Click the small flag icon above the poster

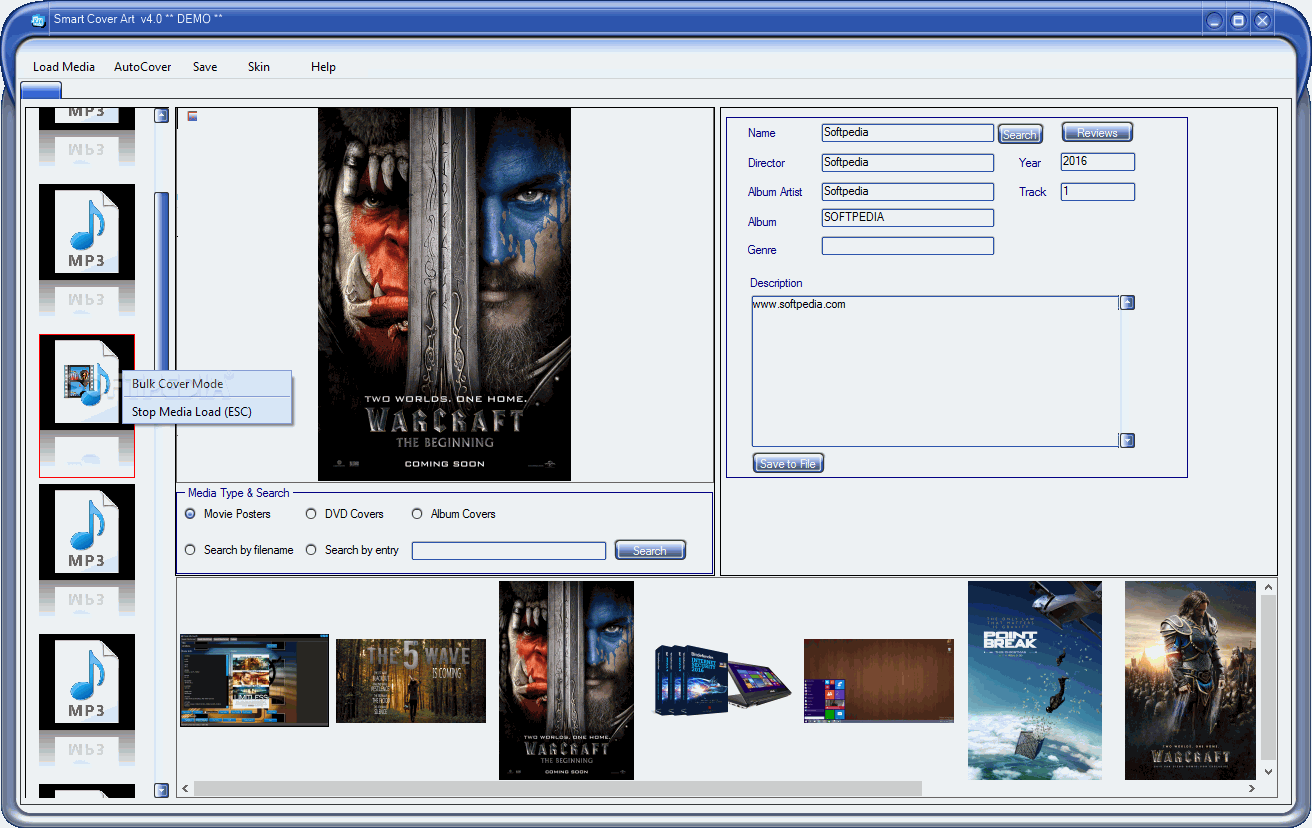point(192,116)
